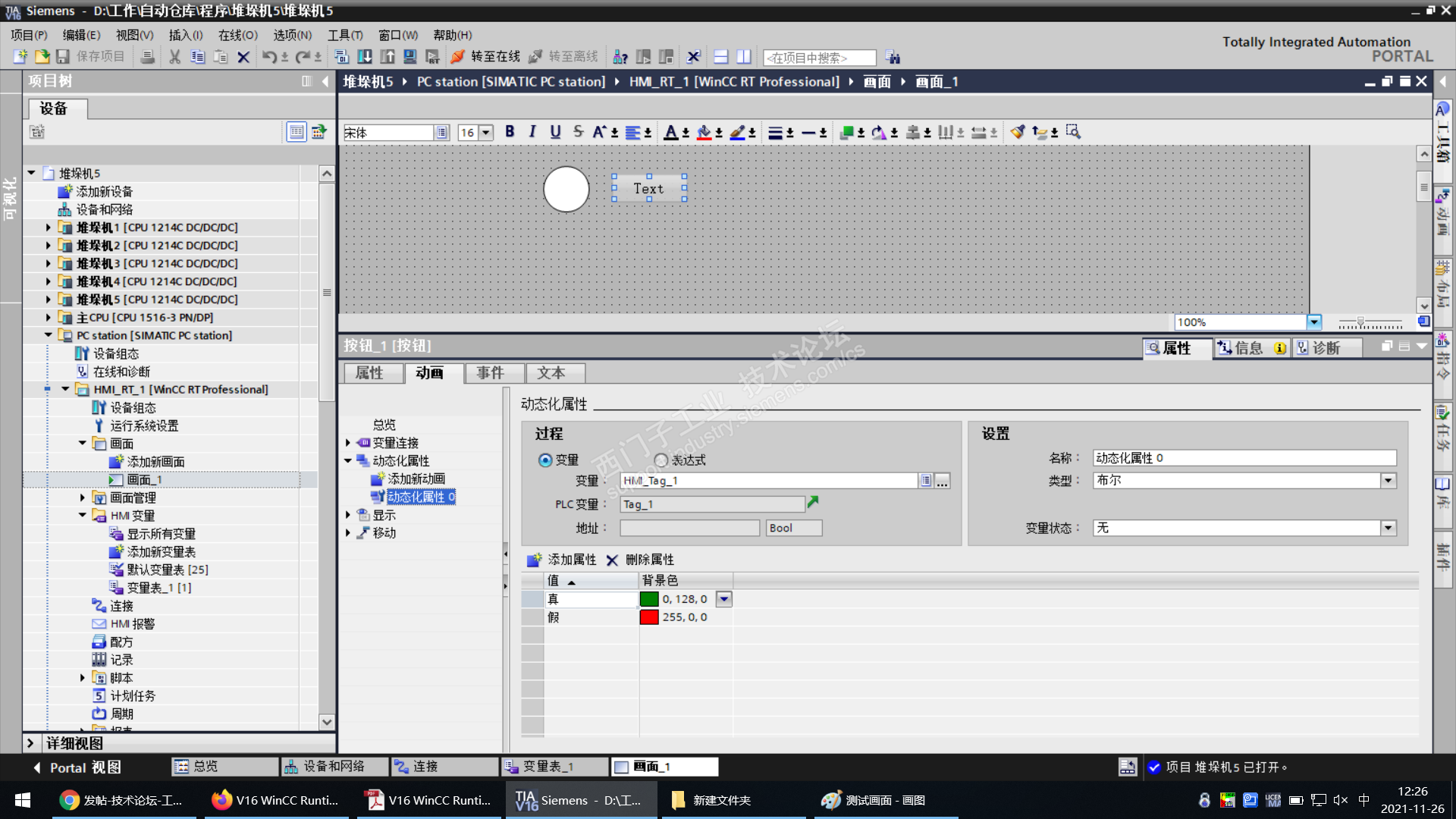Click the Underline formatting icon

(x=555, y=132)
